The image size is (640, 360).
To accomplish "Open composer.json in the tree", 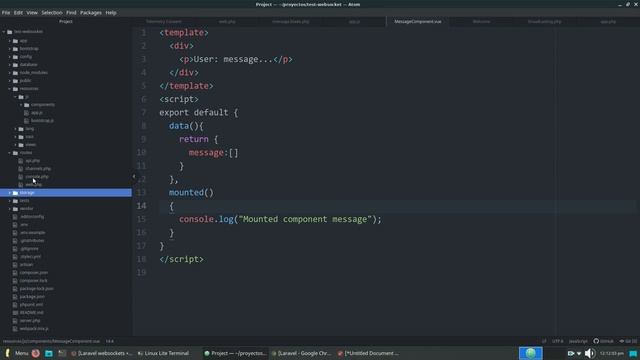I will [x=34, y=273].
